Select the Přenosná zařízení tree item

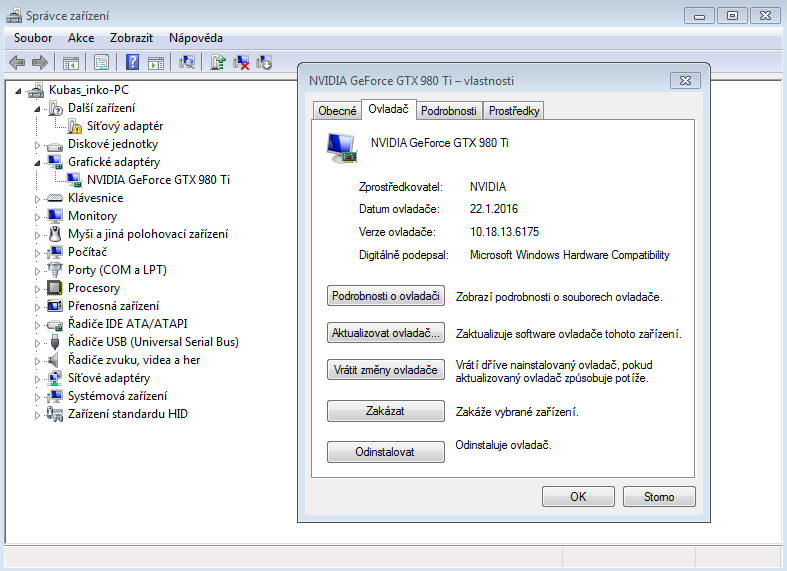click(x=113, y=306)
